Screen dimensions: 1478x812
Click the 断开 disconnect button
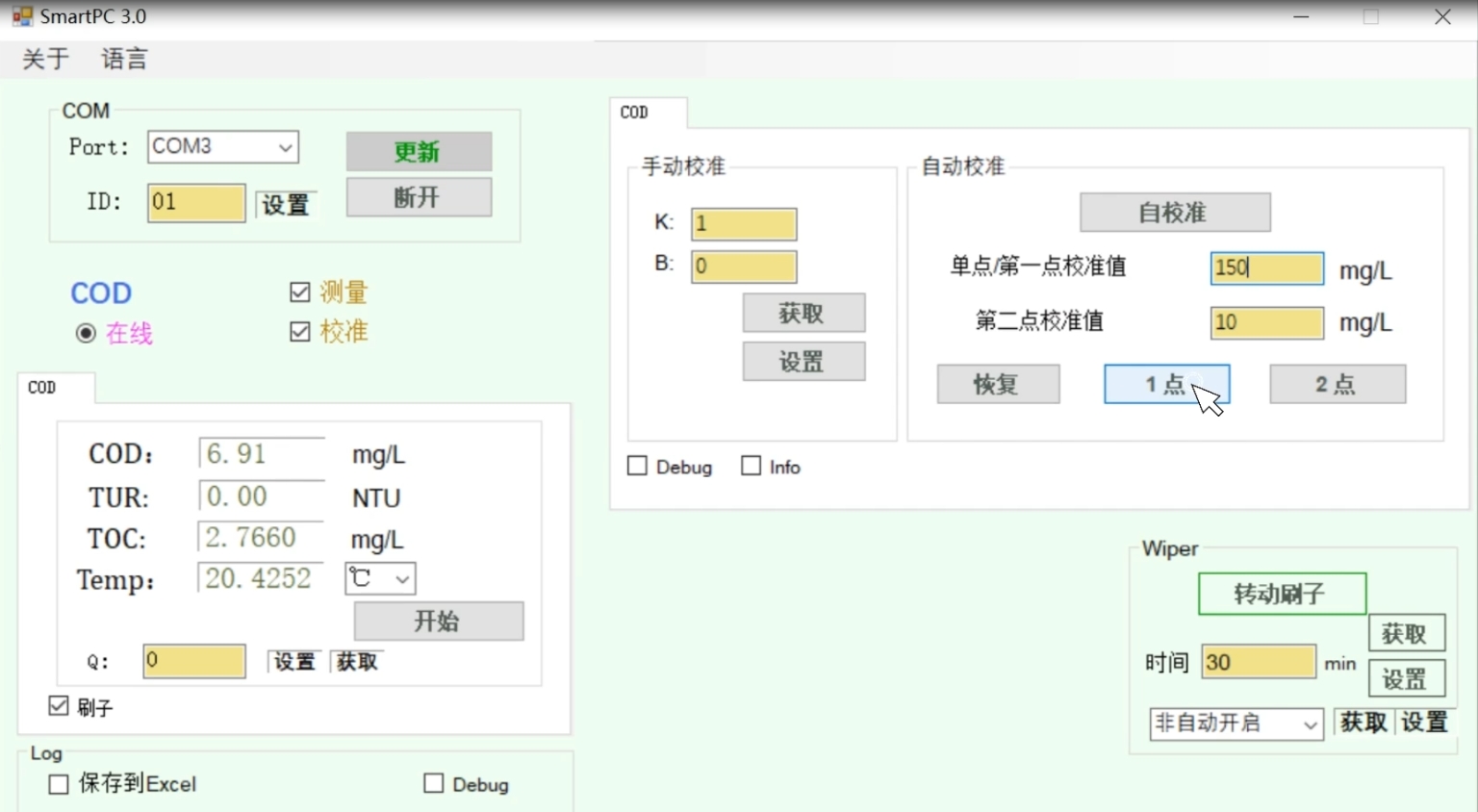point(419,197)
